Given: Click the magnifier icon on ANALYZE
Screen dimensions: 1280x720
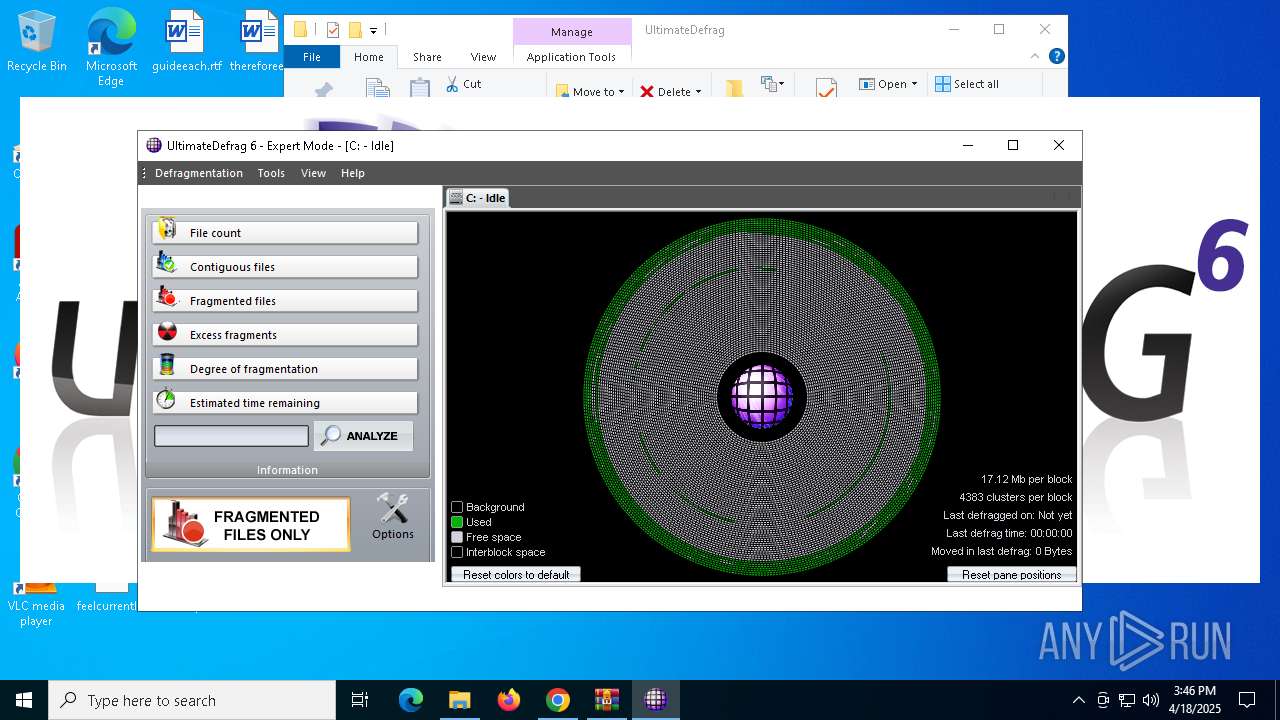Looking at the screenshot, I should pyautogui.click(x=331, y=436).
